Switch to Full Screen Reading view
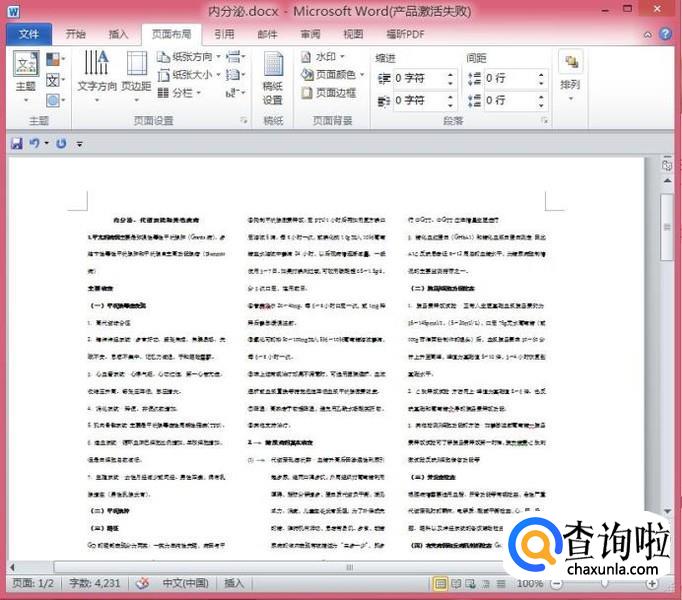The image size is (682, 600). tap(457, 583)
